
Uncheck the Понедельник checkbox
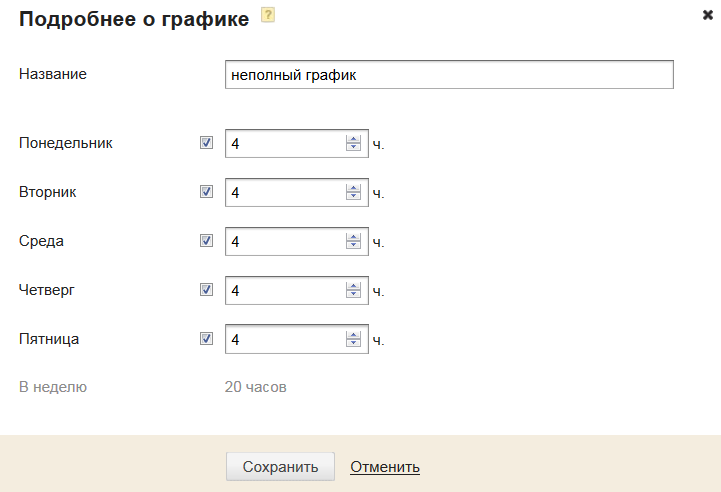tap(207, 143)
